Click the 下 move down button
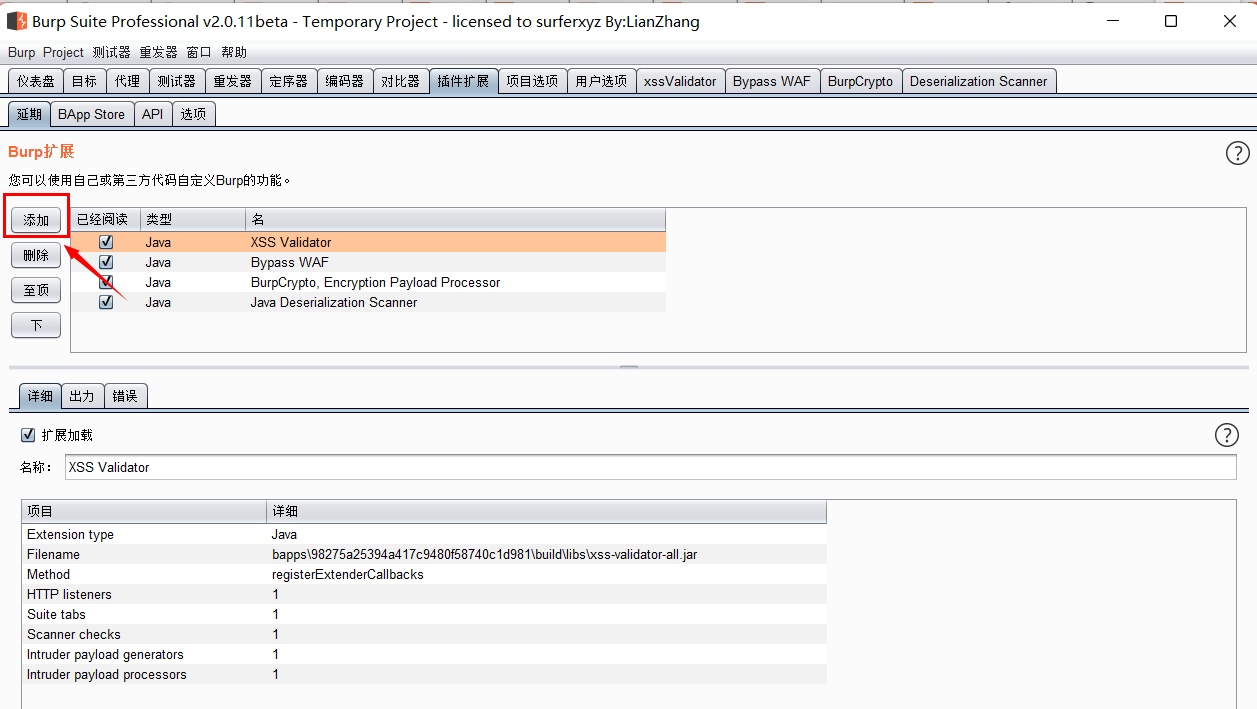Screen dimensions: 1257x709 [36, 325]
